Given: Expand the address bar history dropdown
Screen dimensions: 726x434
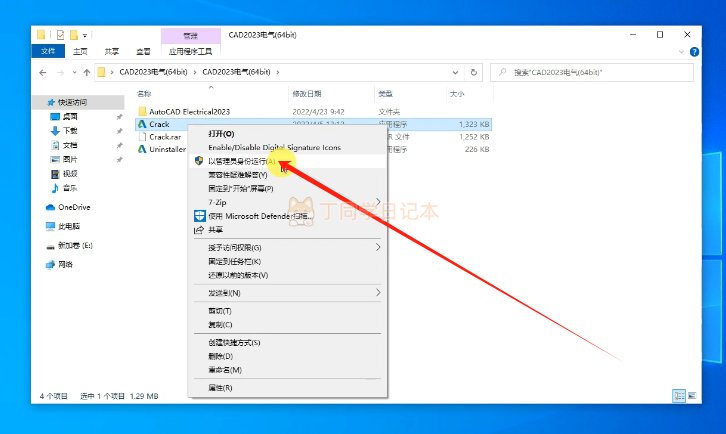Looking at the screenshot, I should click(x=456, y=72).
